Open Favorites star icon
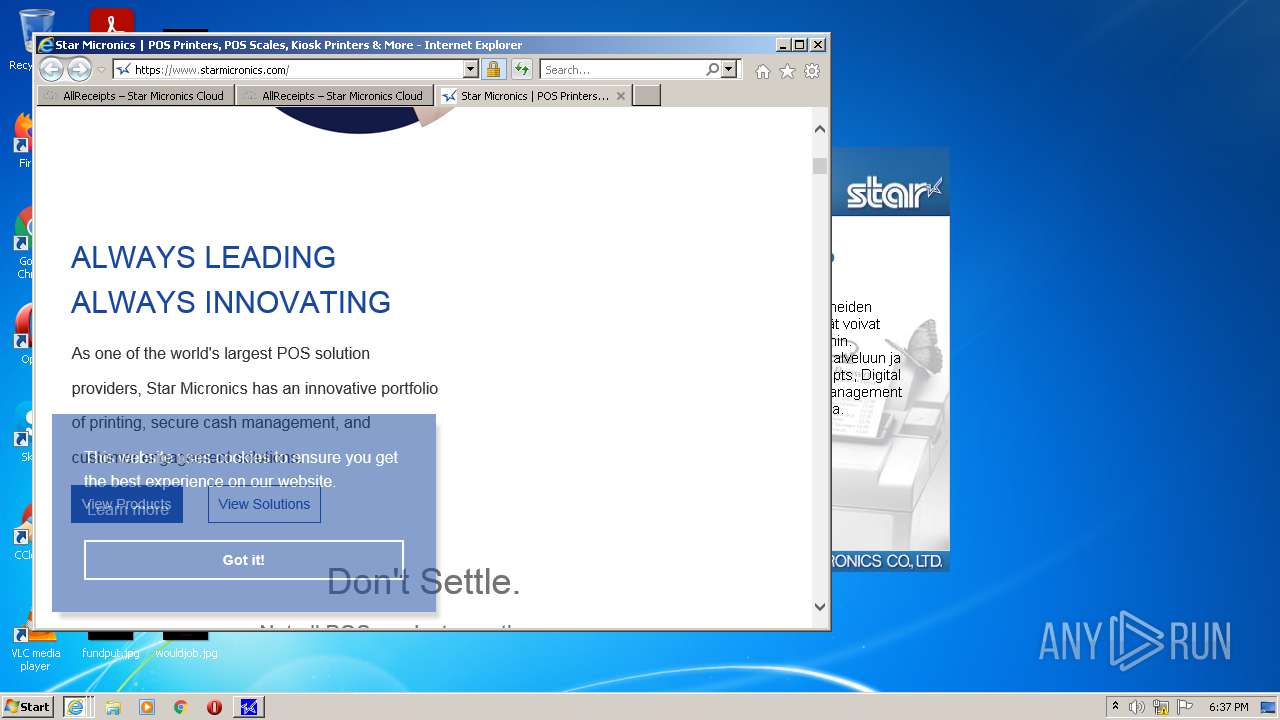The width and height of the screenshot is (1280, 720). coord(787,71)
